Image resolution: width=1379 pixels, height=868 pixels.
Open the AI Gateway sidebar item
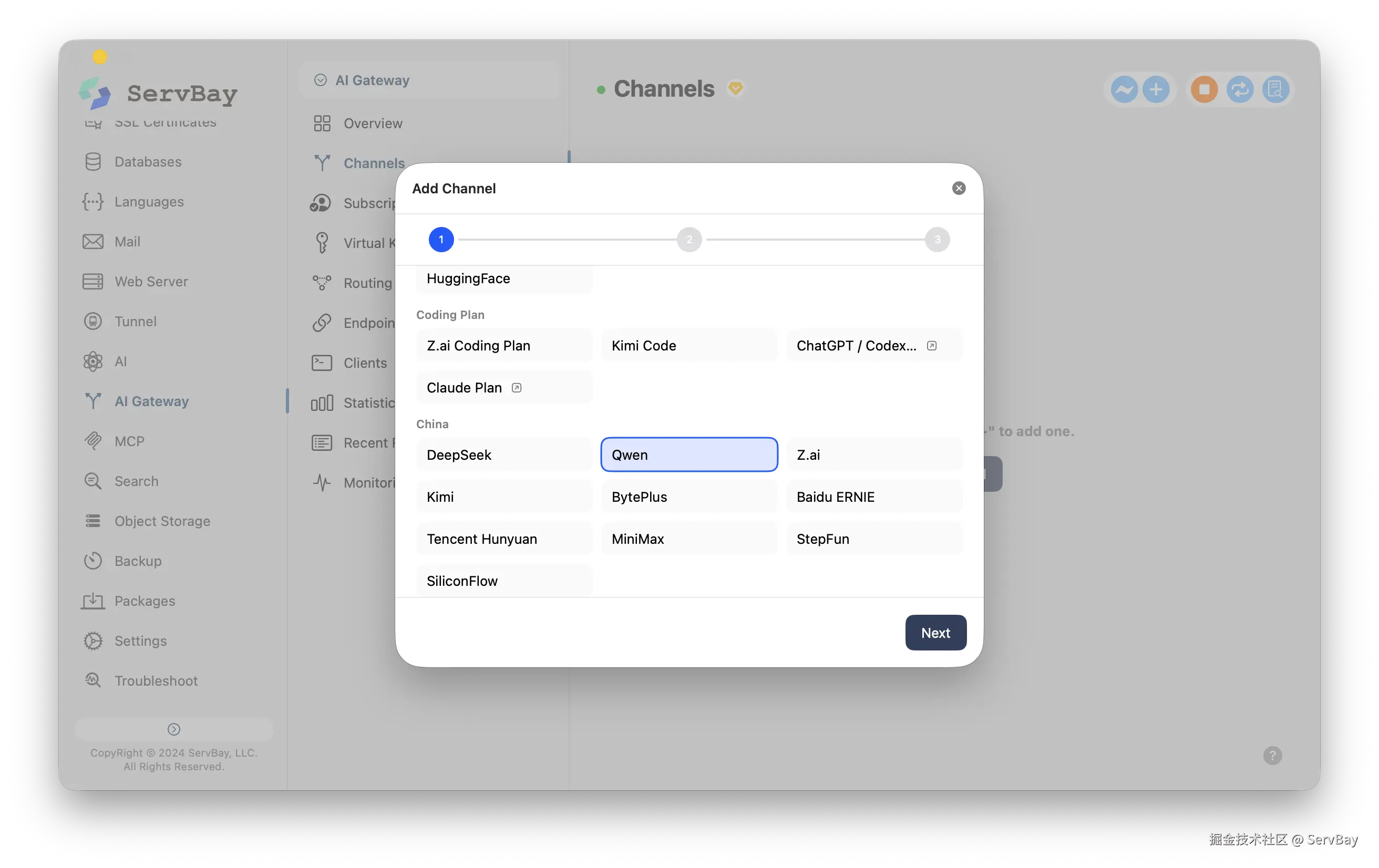(151, 401)
